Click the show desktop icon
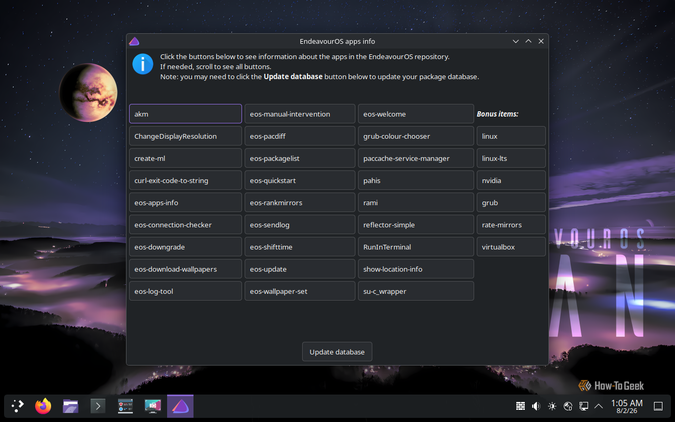 (x=658, y=406)
